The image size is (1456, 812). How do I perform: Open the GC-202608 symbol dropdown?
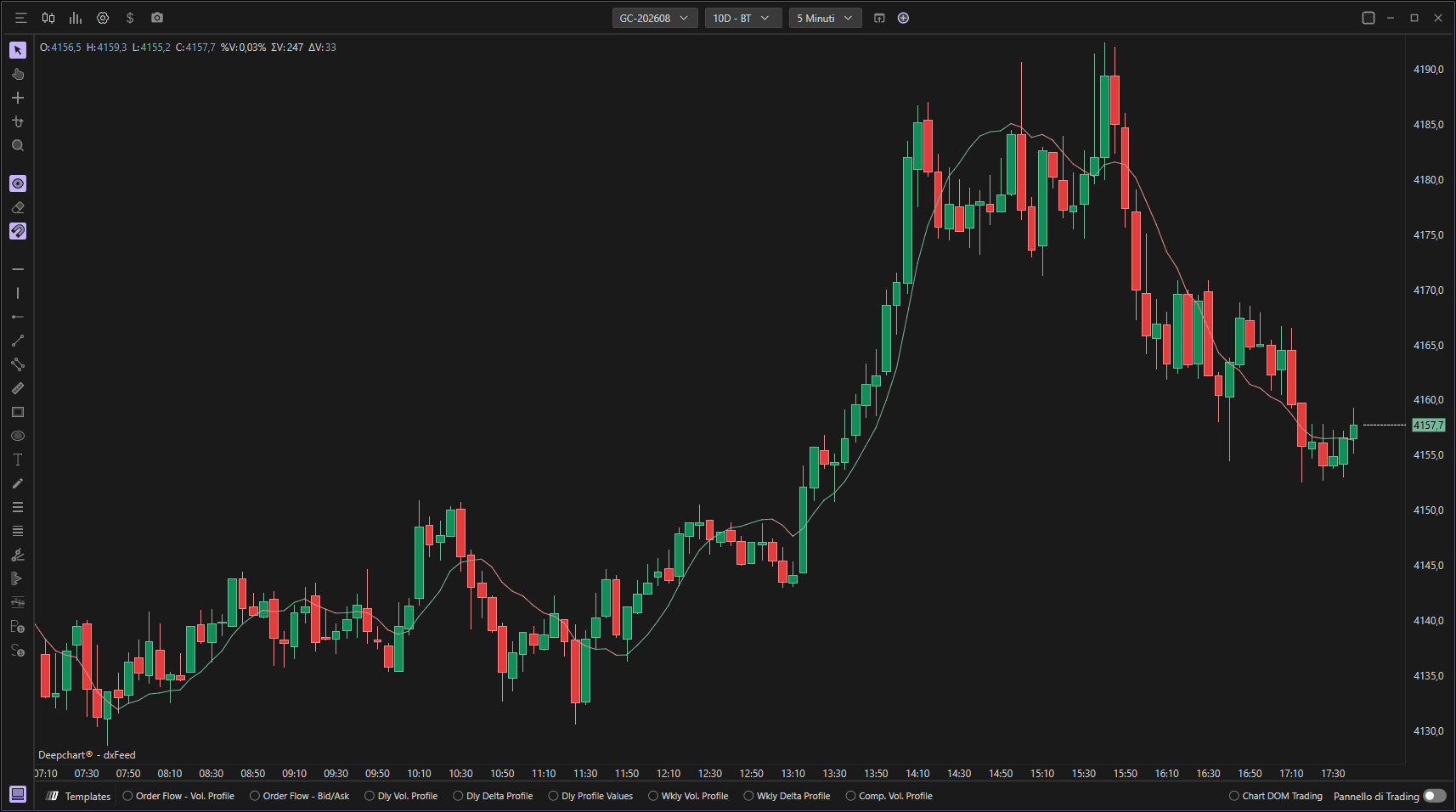point(655,18)
